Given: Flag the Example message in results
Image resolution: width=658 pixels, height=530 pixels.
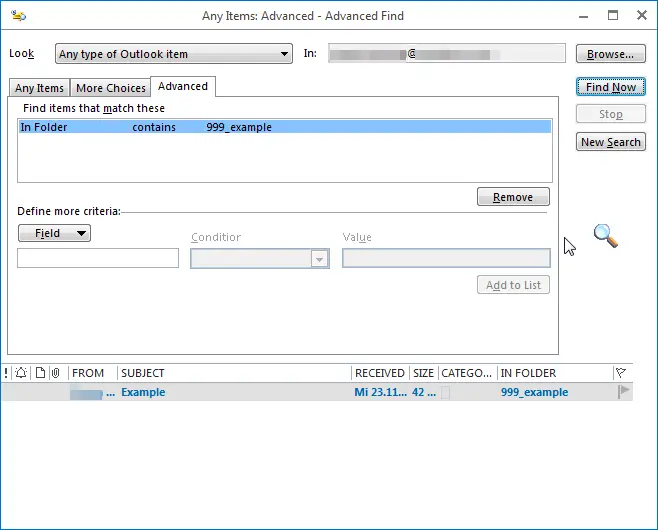Looking at the screenshot, I should click(x=624, y=392).
